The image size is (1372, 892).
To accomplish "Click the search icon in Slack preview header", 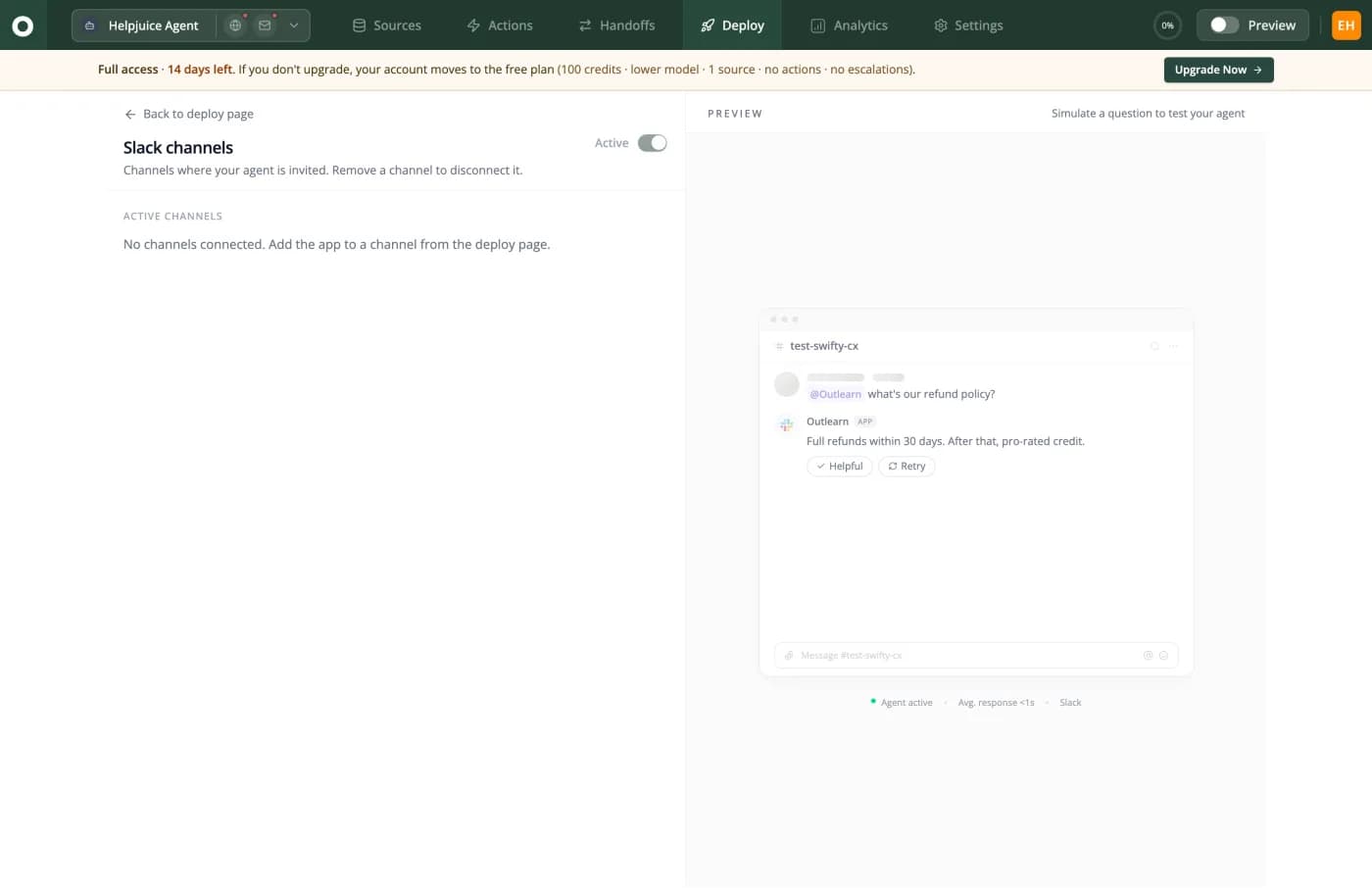I will coord(1154,346).
